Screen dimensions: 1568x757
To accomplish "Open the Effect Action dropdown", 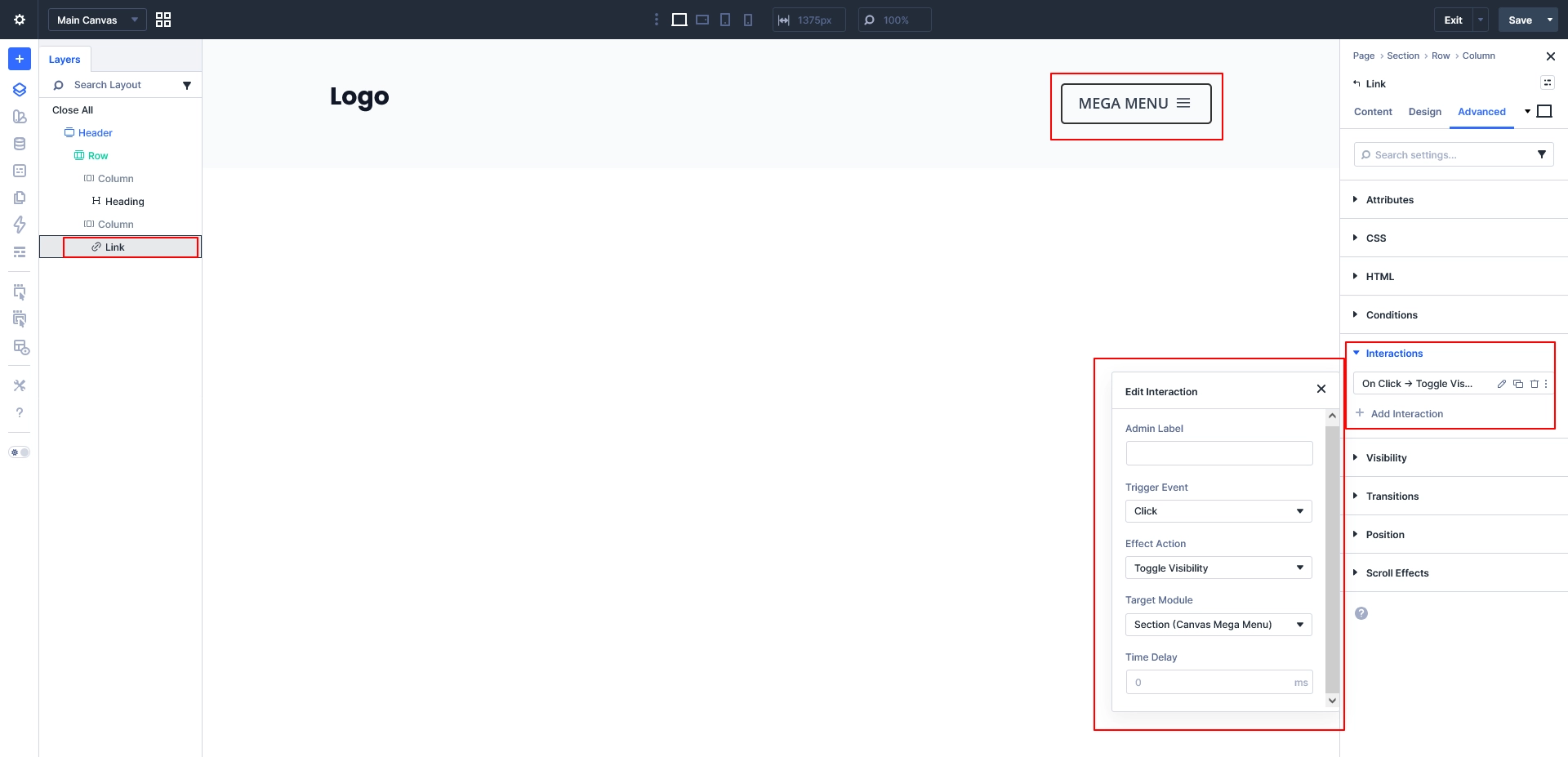I will pyautogui.click(x=1218, y=568).
